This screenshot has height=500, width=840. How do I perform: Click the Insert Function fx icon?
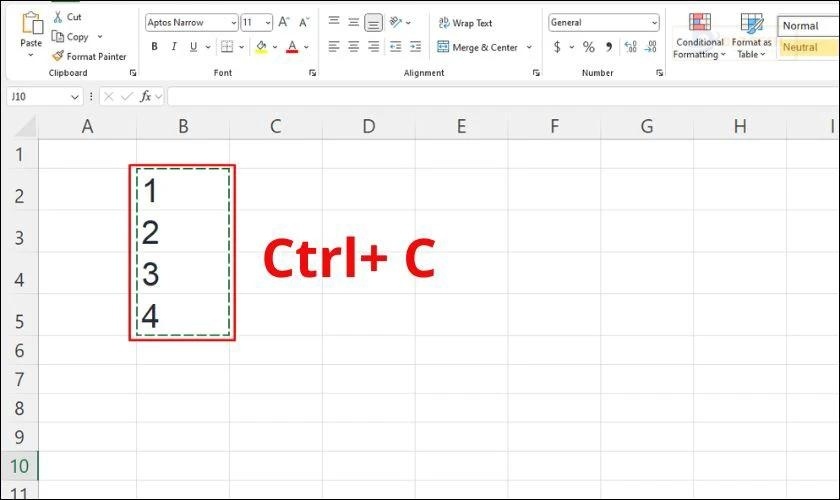click(x=146, y=96)
